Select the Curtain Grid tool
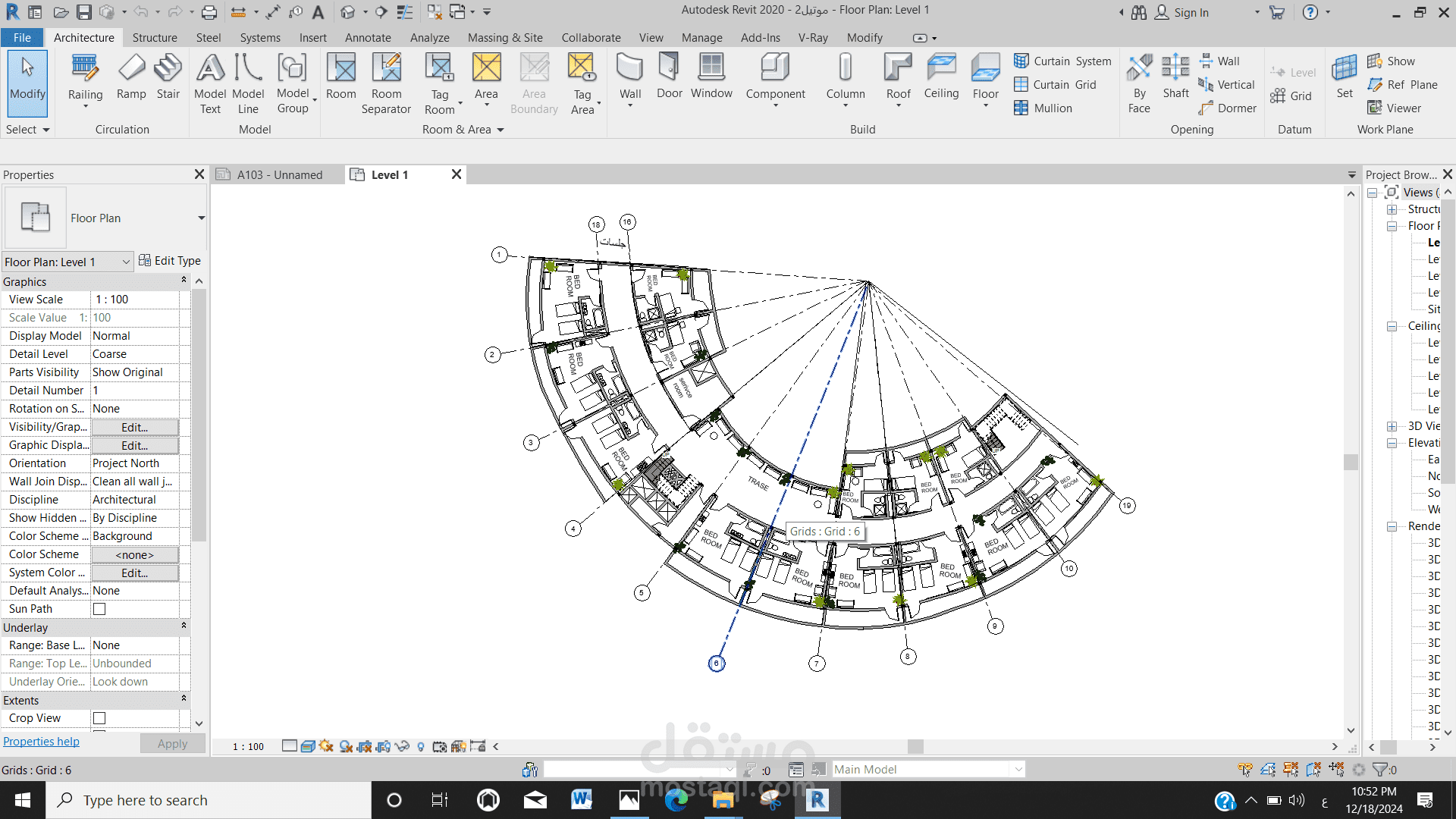The width and height of the screenshot is (1456, 819). click(x=1055, y=85)
